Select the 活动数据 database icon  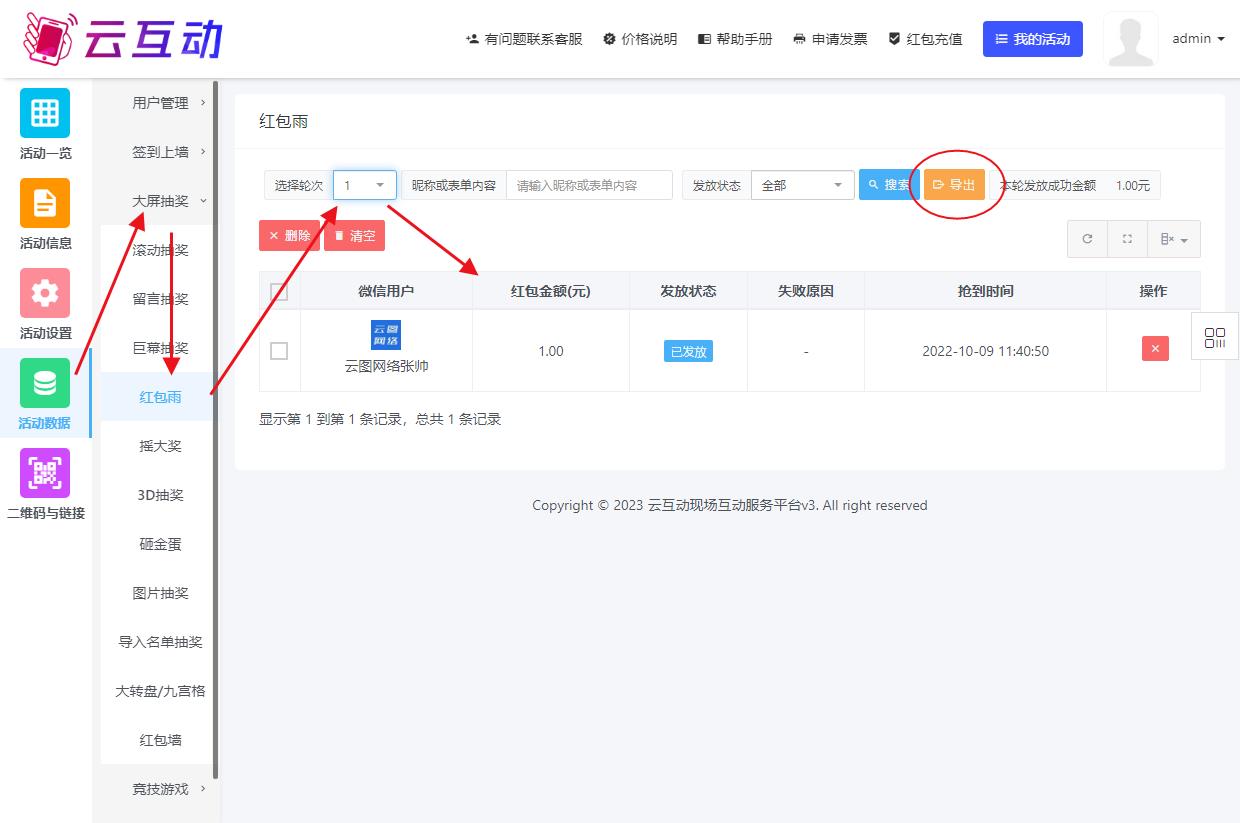pyautogui.click(x=45, y=383)
